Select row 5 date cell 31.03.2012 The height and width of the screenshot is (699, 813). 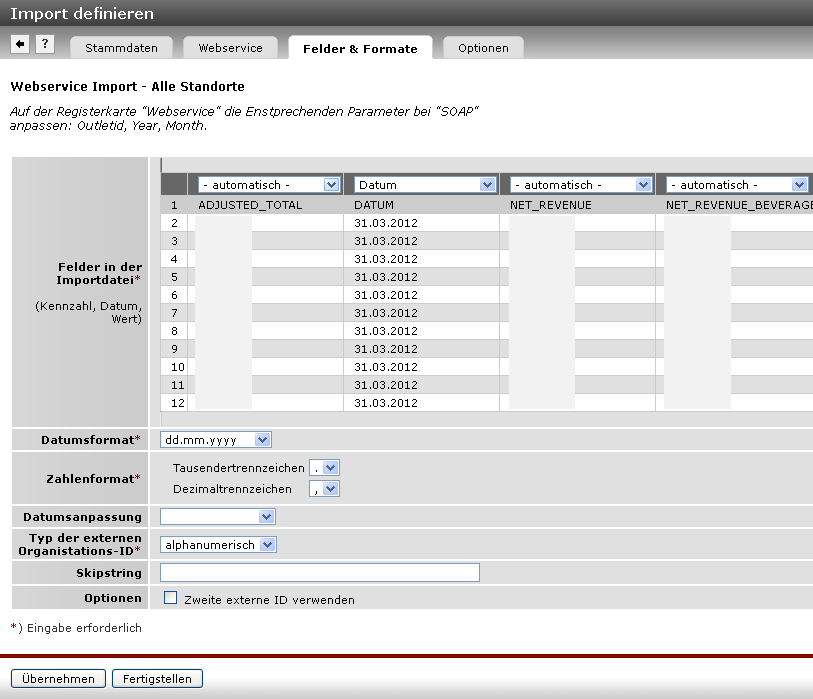click(x=386, y=277)
